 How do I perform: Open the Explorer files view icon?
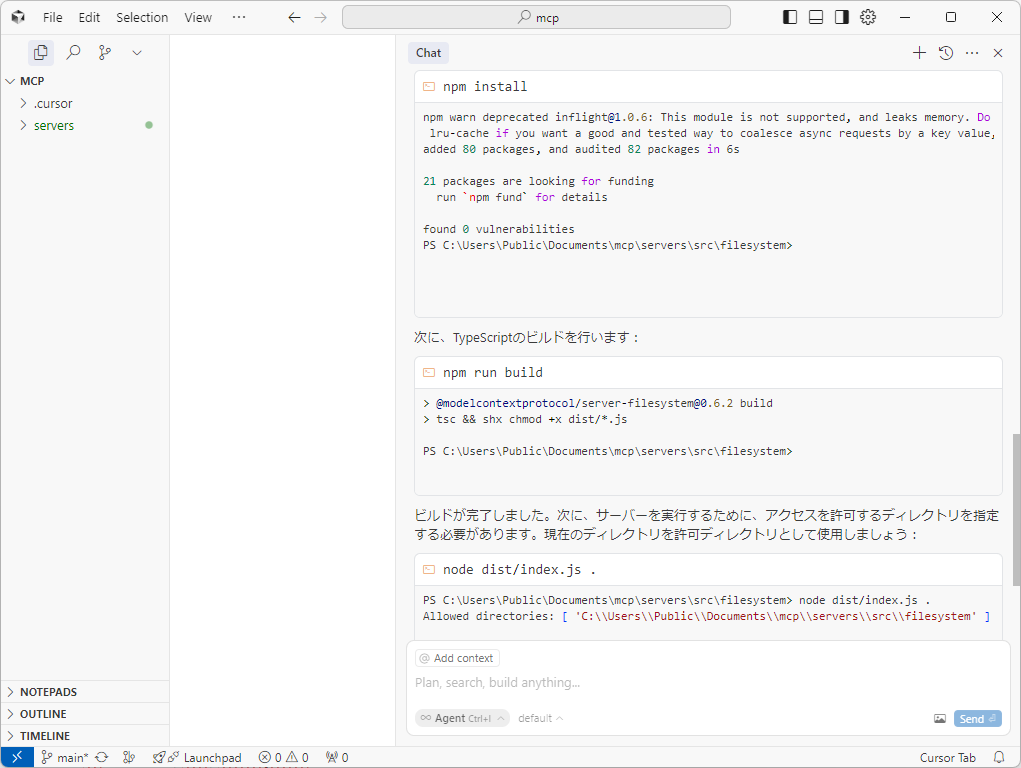(x=40, y=53)
